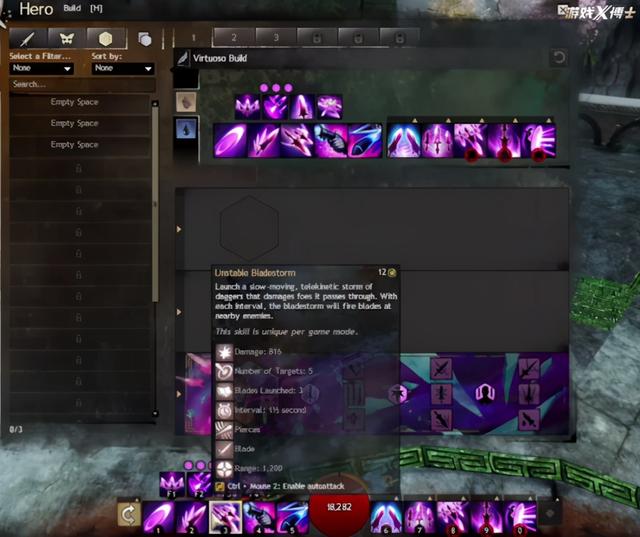Select middle trait in the middle trait column

coord(441,395)
